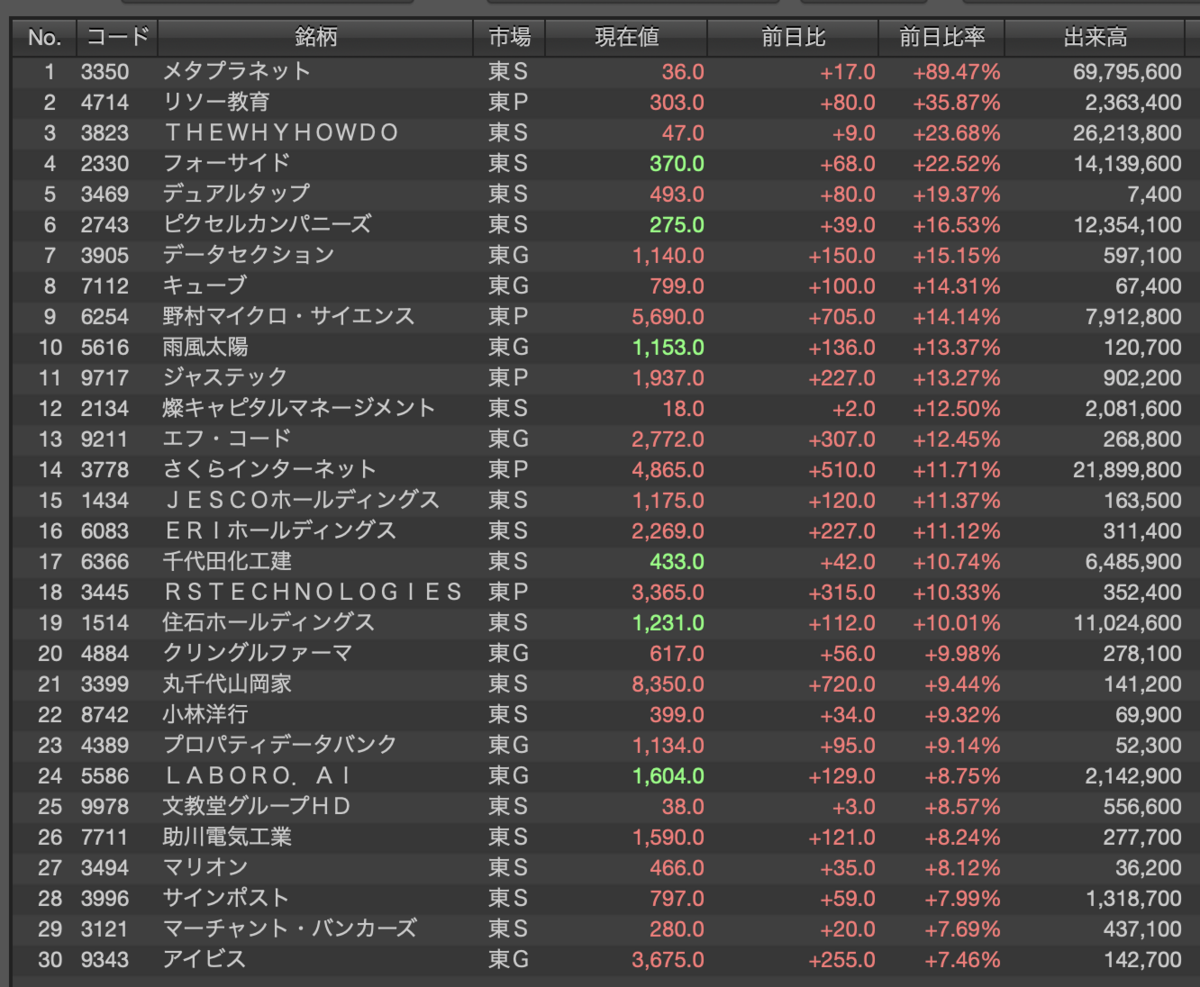Click キューブ stock name
Screen dimensions: 1200x987
tap(204, 286)
